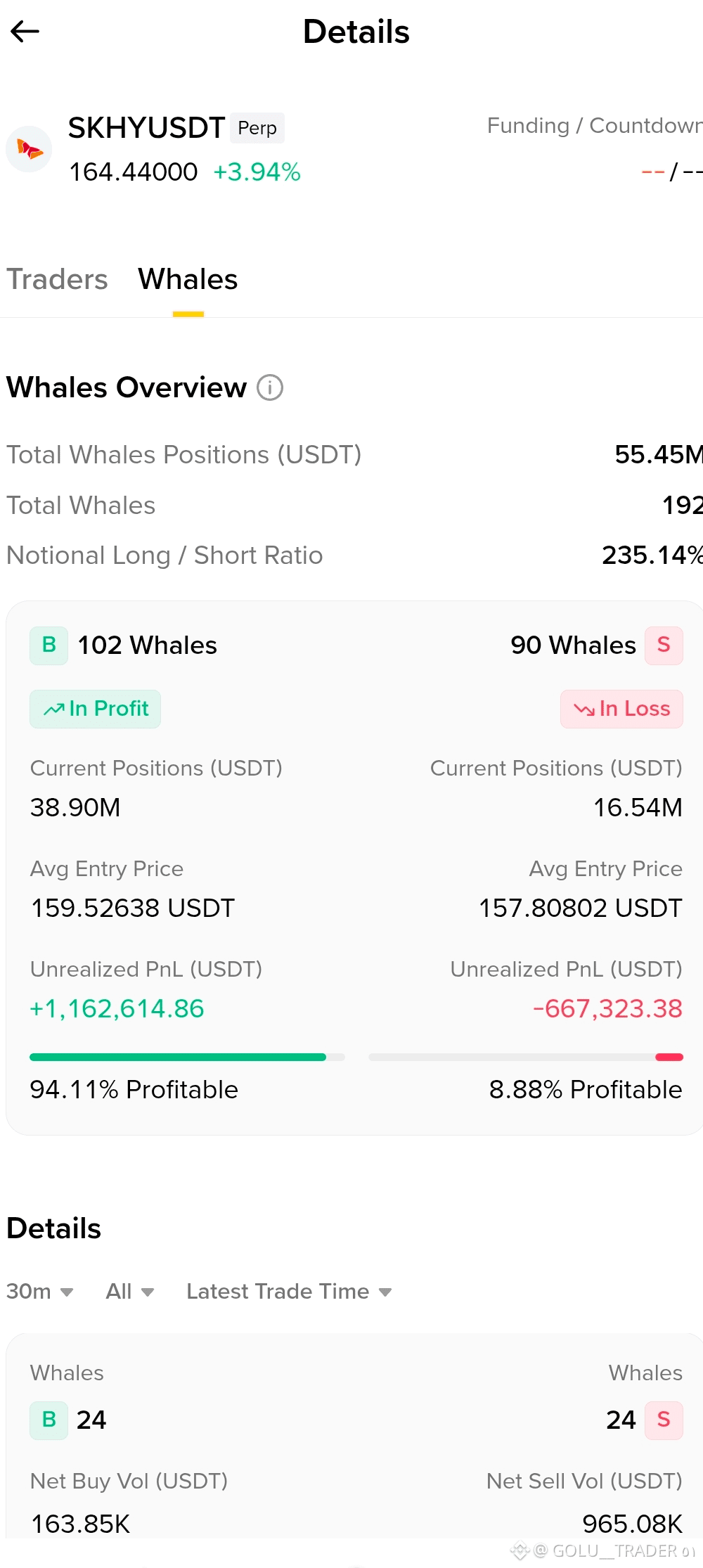The height and width of the screenshot is (1568, 703).
Task: Switch to the Traders tab
Action: point(57,279)
